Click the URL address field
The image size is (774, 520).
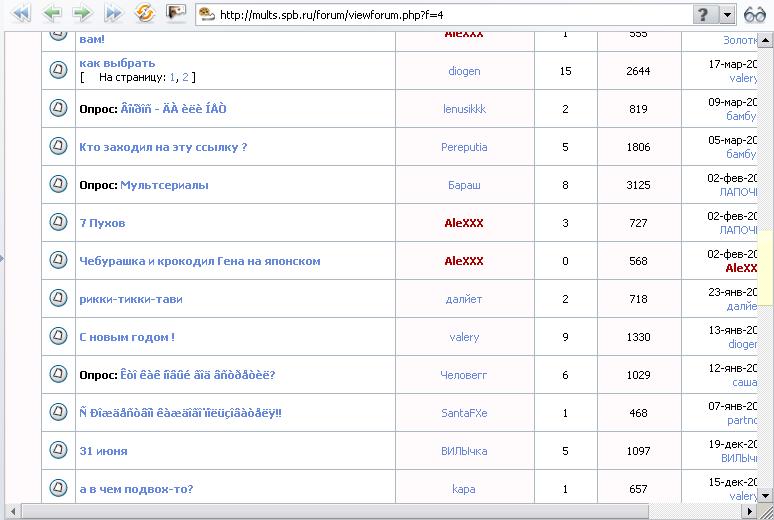point(450,14)
